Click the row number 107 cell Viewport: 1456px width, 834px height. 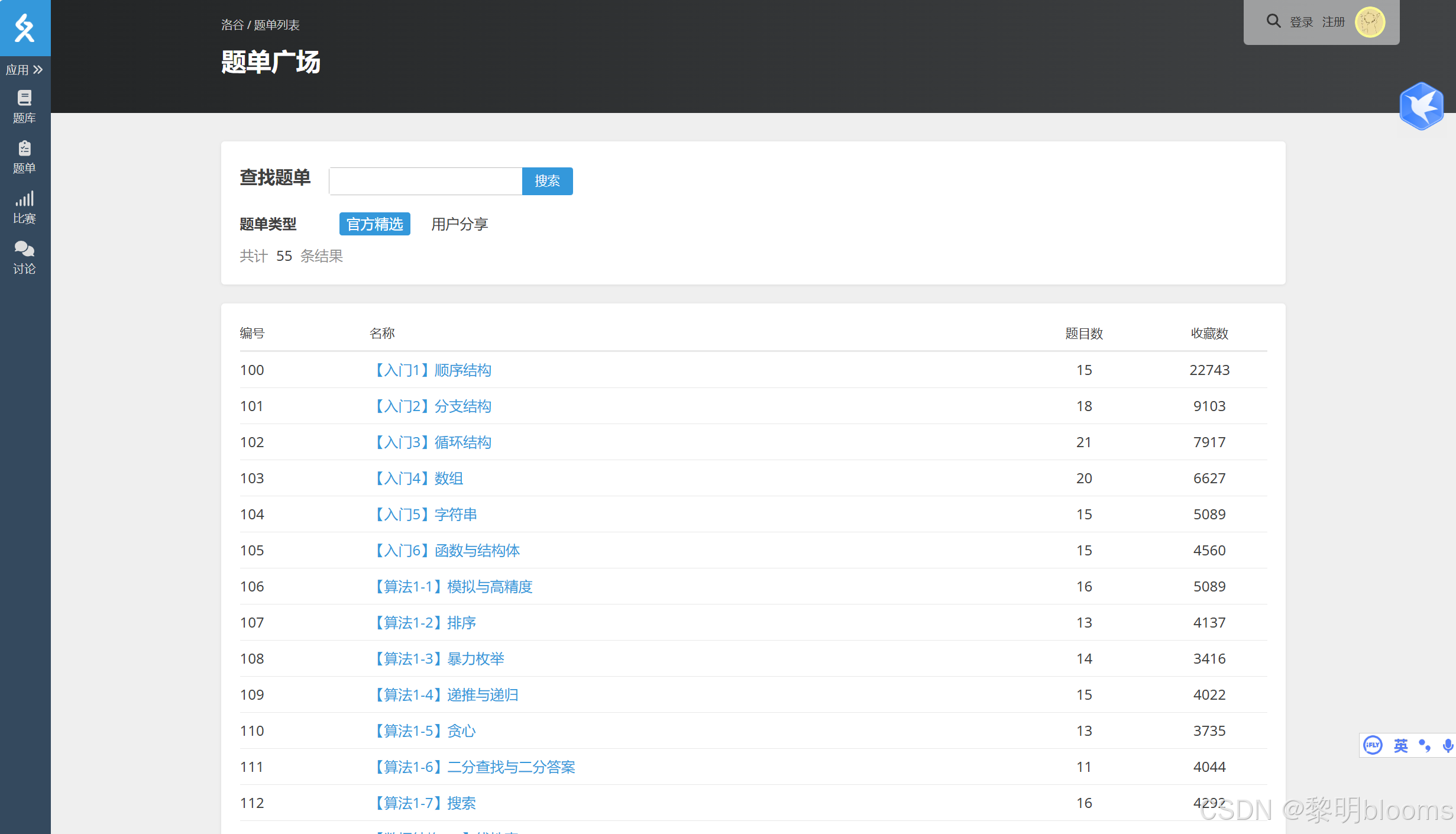click(252, 623)
